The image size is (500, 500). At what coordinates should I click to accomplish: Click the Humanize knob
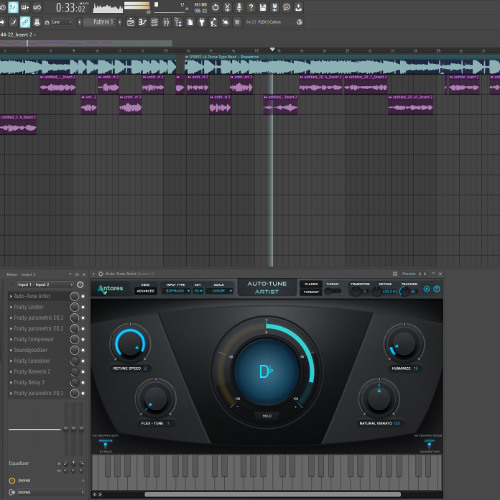pyautogui.click(x=404, y=344)
